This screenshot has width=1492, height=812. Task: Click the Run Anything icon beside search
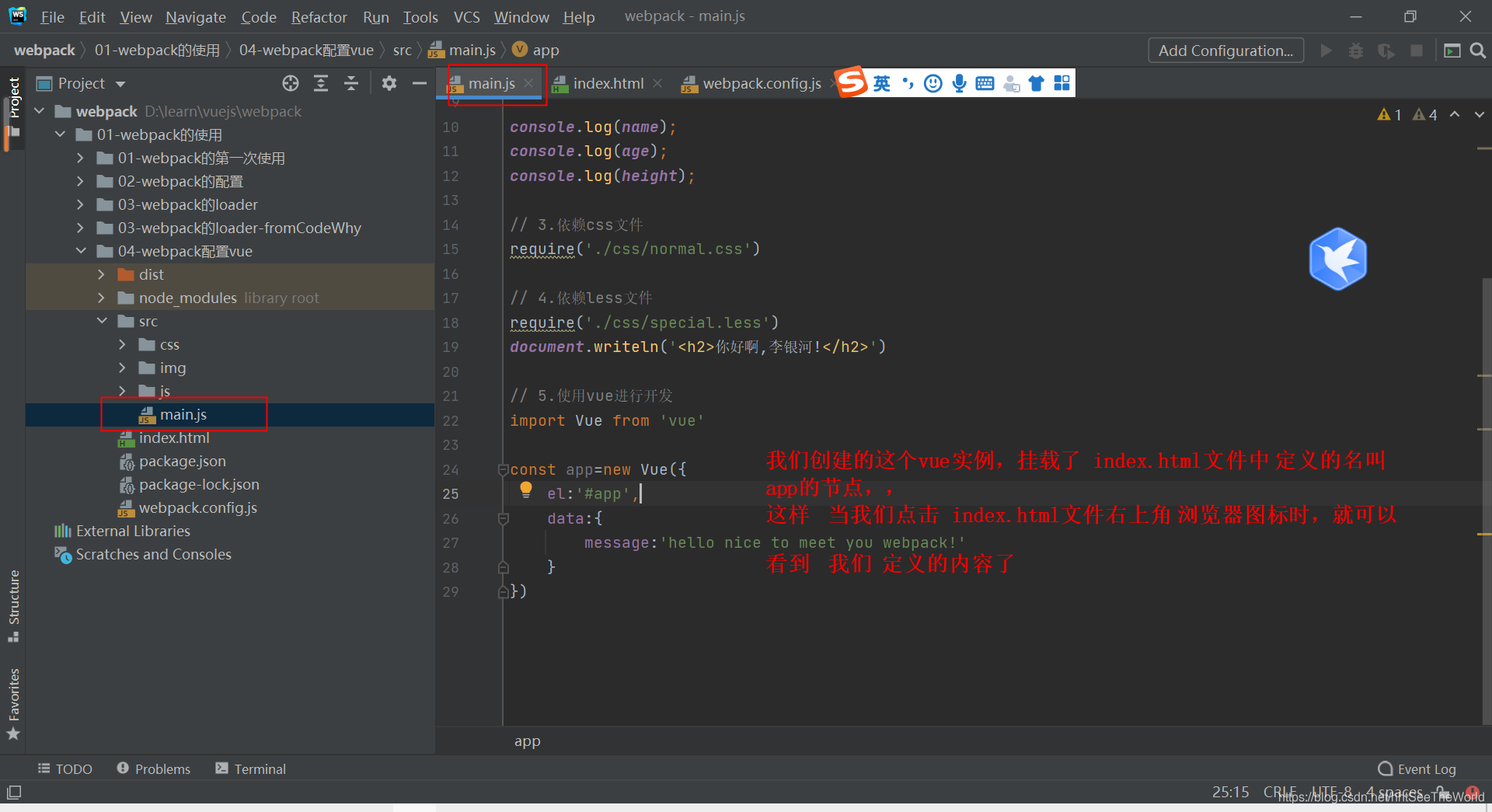[x=1452, y=51]
